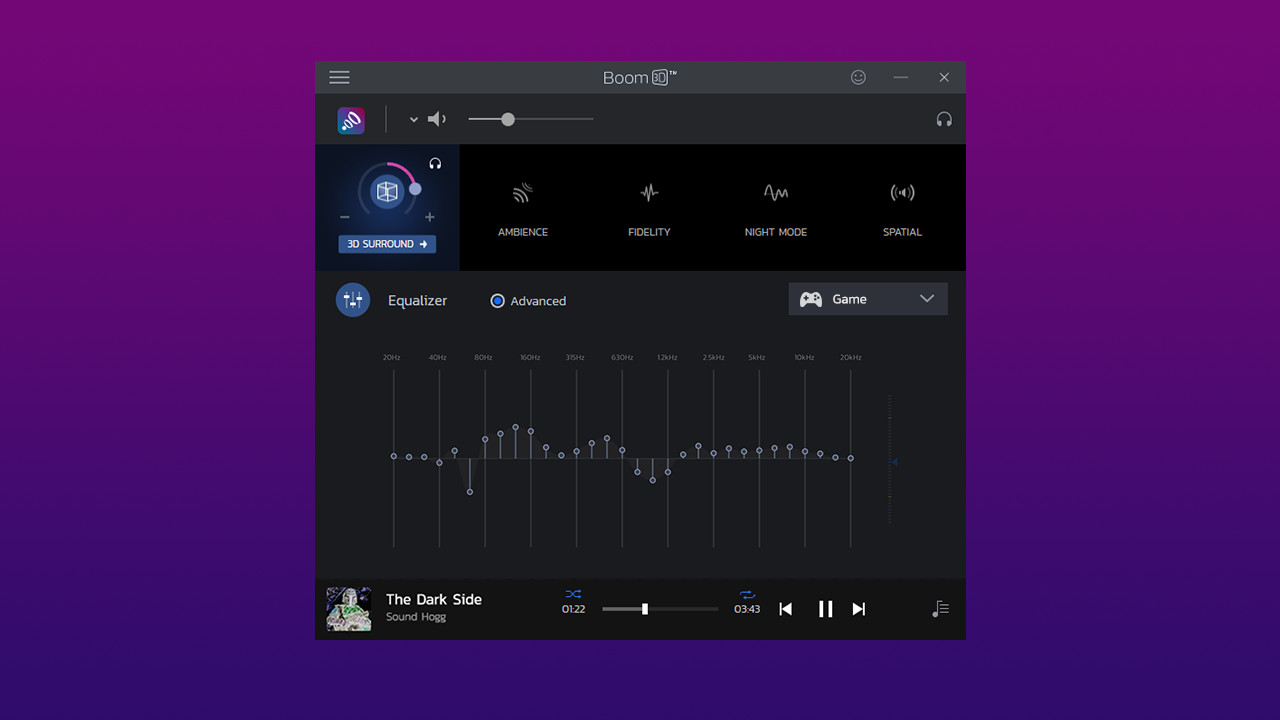This screenshot has height=720, width=1280.
Task: Enable the Advanced equalizer radio button
Action: (x=497, y=301)
